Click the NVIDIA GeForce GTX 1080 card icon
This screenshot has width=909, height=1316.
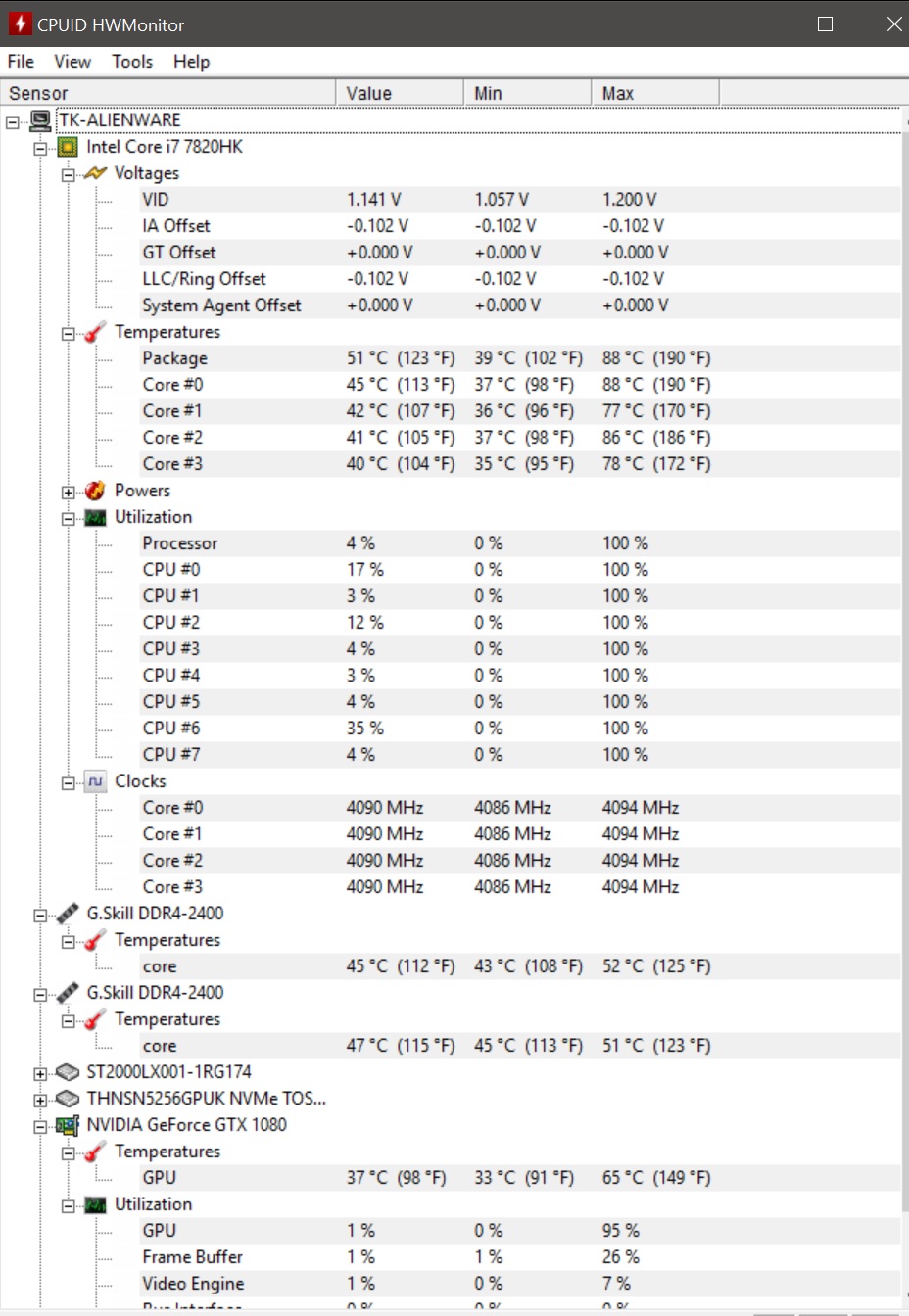[68, 1125]
